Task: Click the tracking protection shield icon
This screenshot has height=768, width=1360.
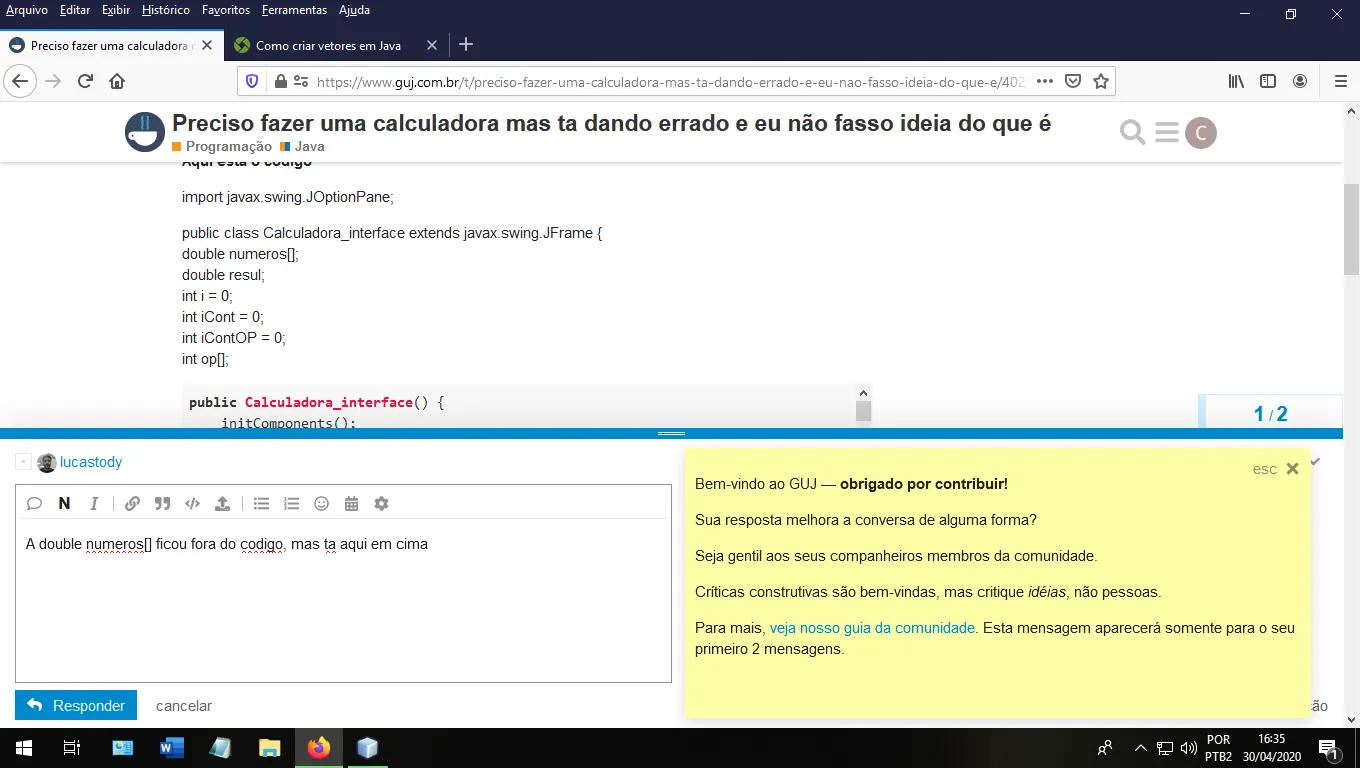Action: coord(253,82)
